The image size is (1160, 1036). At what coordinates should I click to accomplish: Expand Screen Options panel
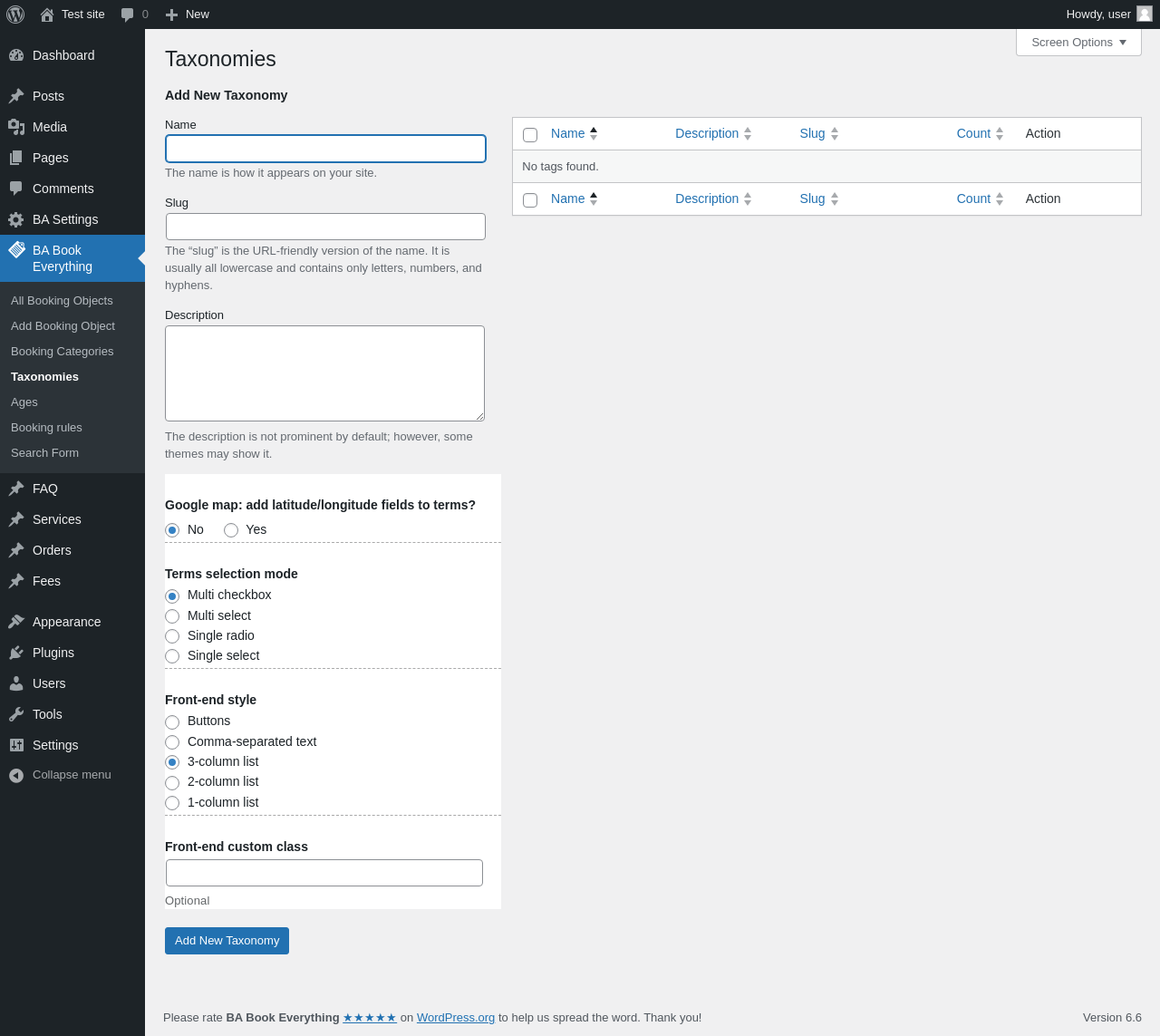[1078, 43]
